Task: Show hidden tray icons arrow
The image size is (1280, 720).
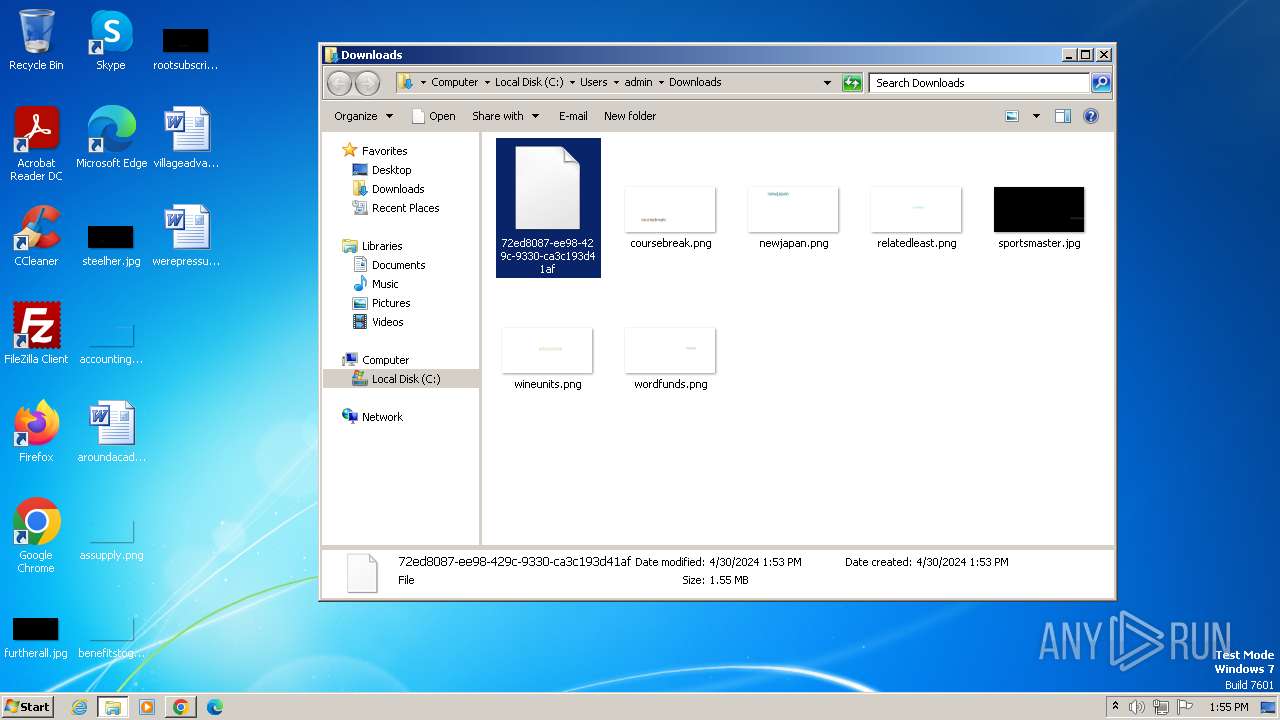Action: [1115, 706]
